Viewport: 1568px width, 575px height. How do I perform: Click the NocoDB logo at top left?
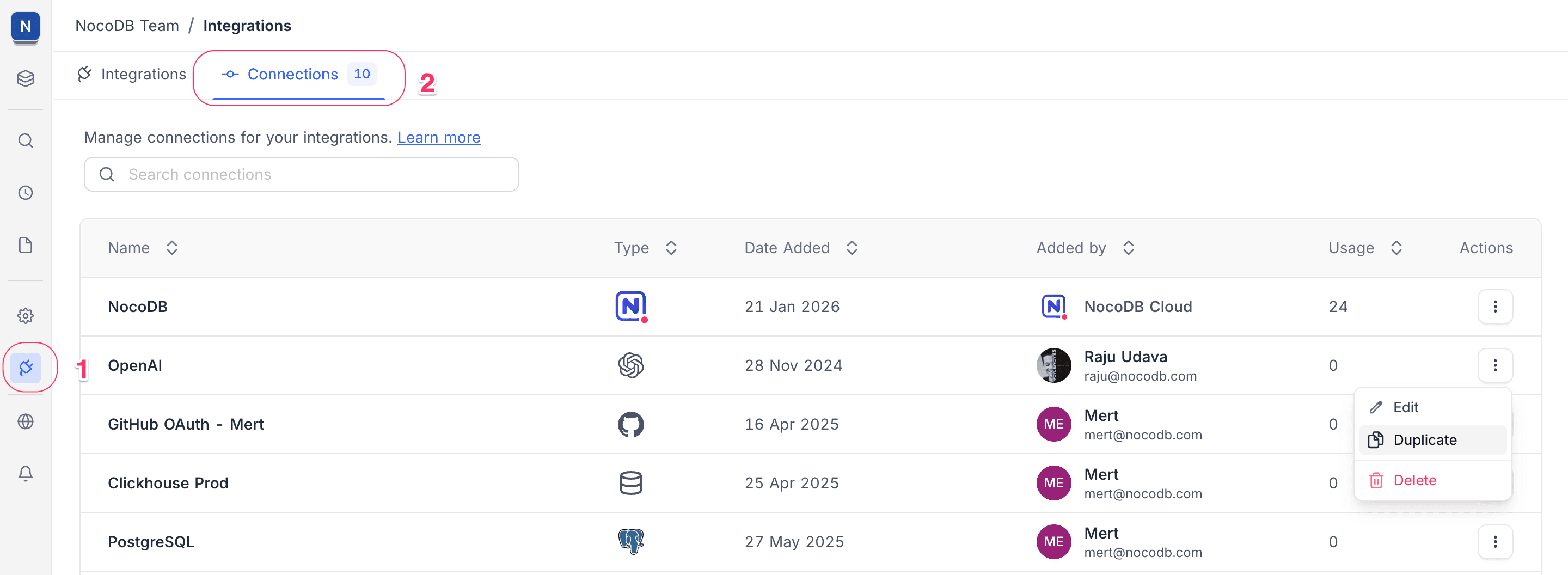tap(24, 27)
